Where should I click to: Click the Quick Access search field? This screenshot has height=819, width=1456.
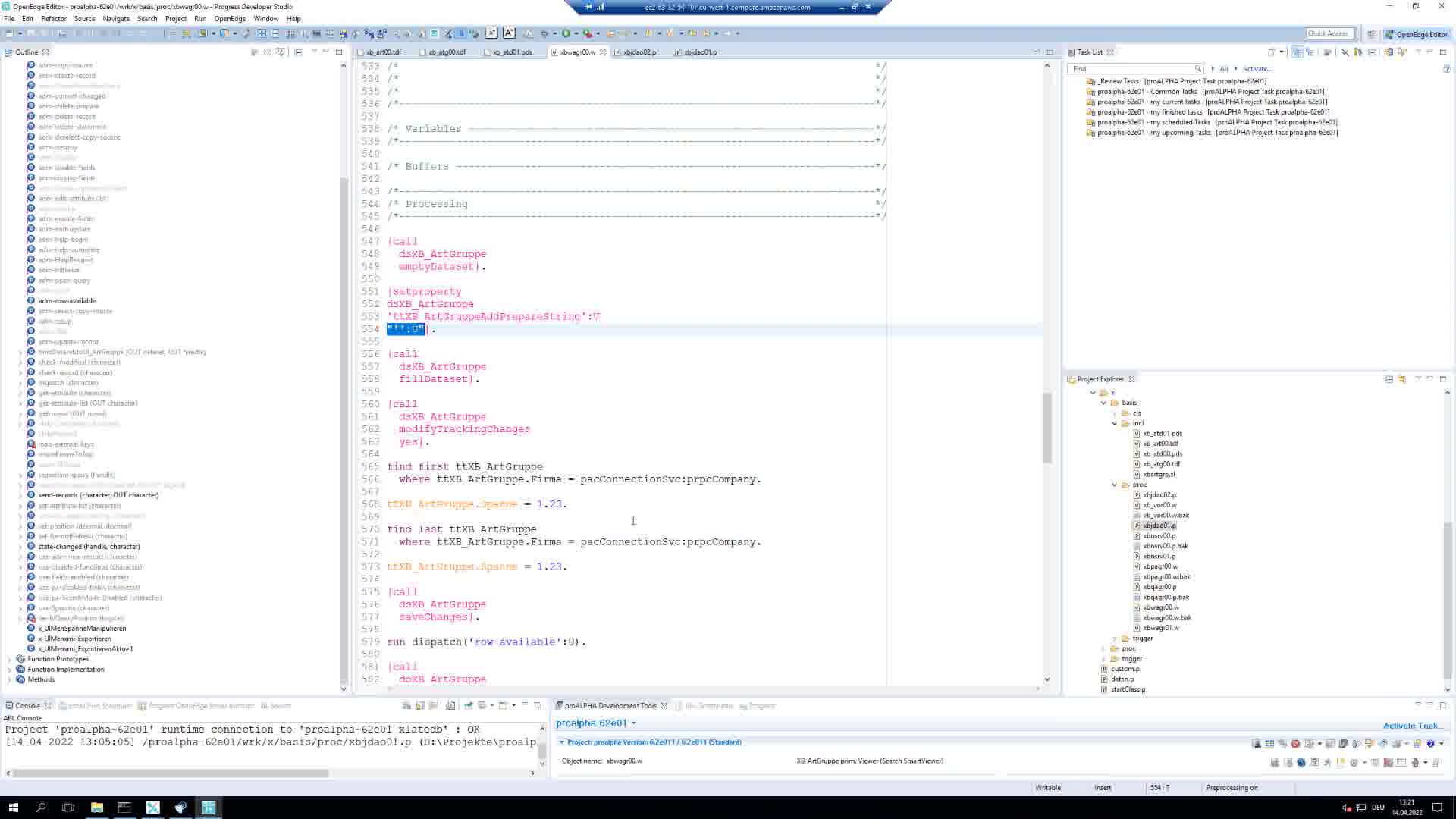[1329, 33]
